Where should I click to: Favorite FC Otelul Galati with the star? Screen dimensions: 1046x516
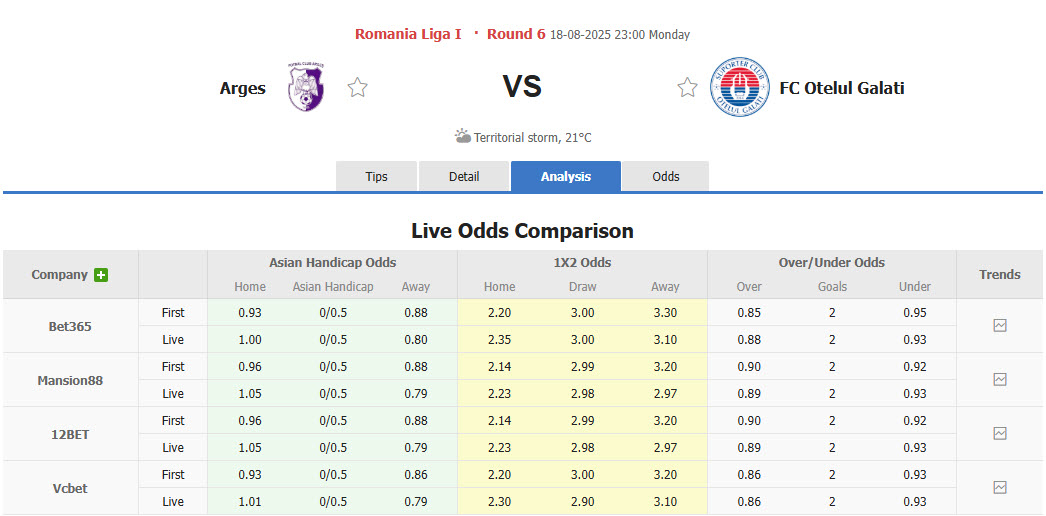point(687,88)
